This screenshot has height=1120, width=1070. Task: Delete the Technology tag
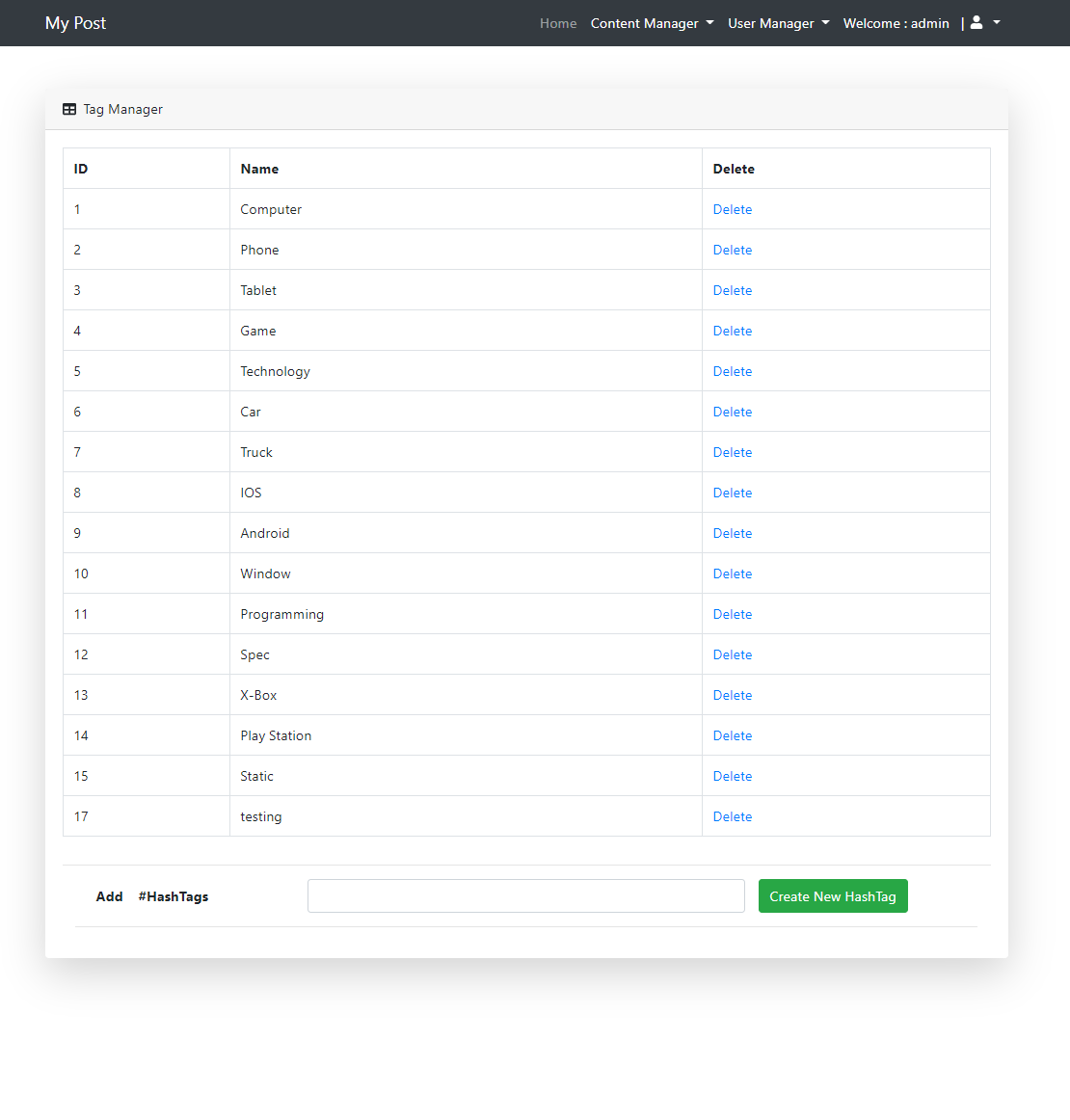point(733,371)
